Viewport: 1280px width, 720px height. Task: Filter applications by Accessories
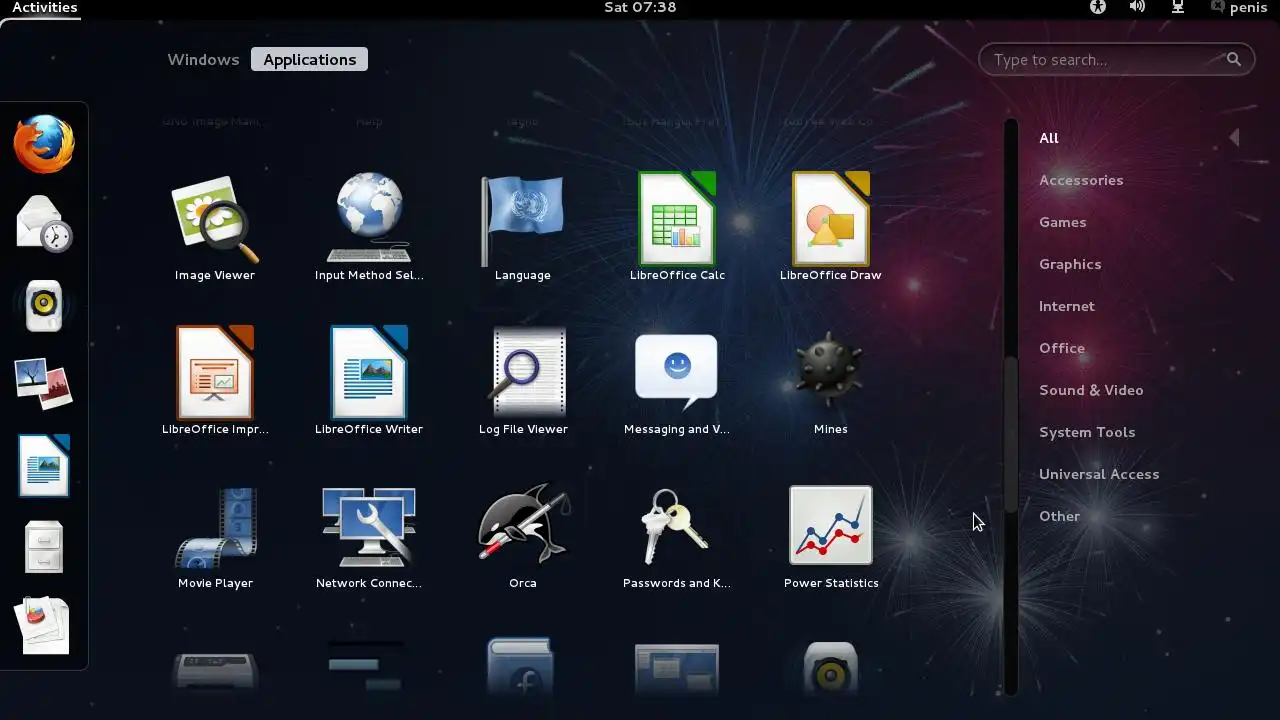[1081, 180]
